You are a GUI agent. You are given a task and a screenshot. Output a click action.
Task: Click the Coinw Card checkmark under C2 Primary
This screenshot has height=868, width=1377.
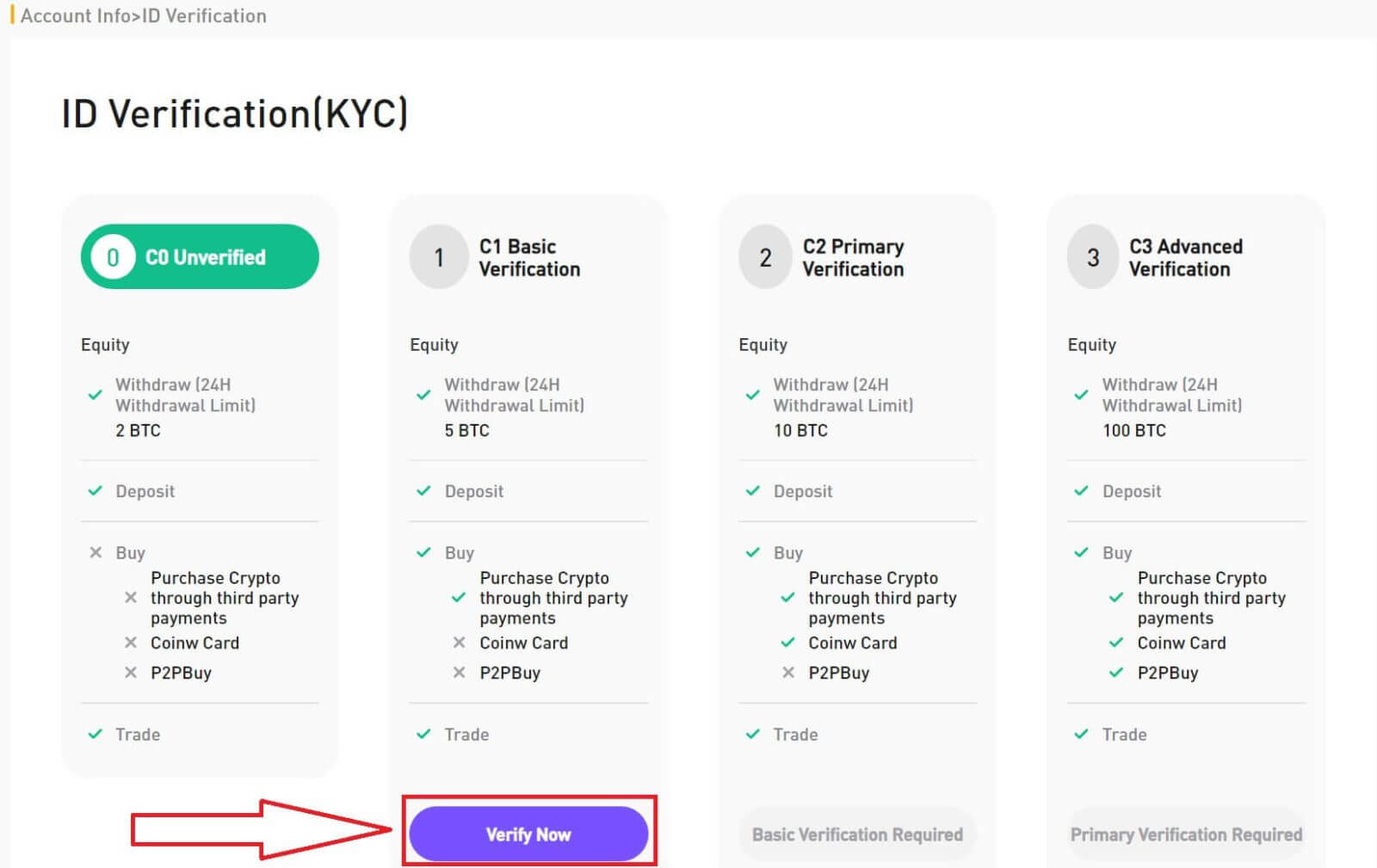[x=787, y=643]
